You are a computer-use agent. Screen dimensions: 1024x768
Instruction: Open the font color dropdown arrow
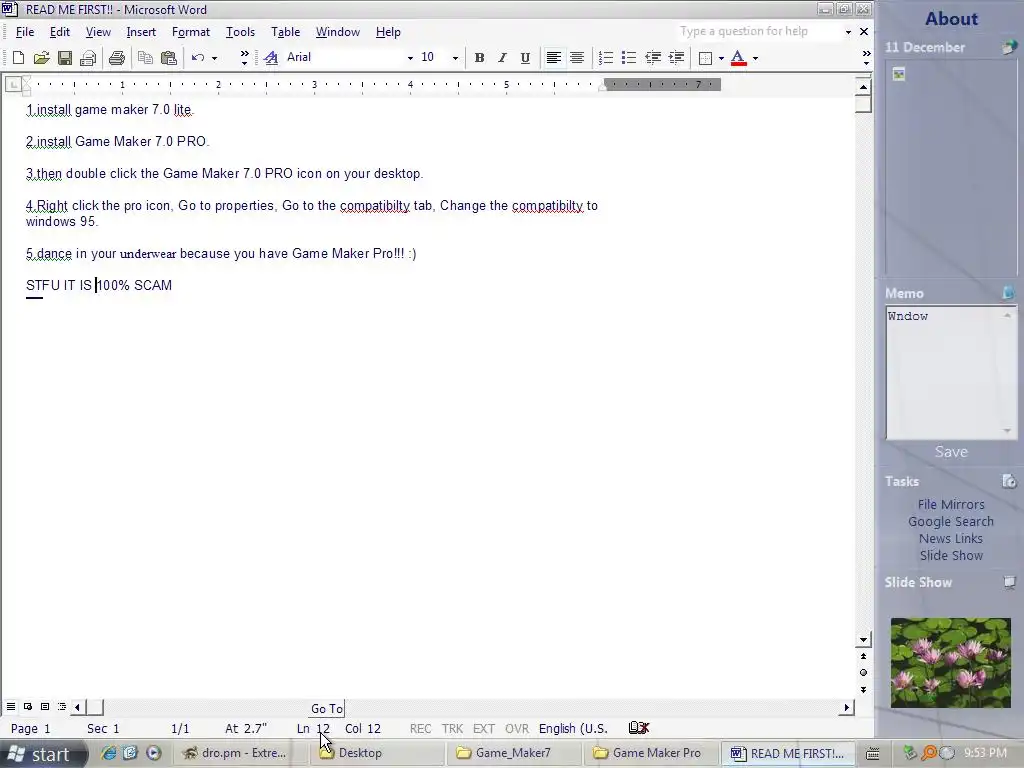point(755,58)
